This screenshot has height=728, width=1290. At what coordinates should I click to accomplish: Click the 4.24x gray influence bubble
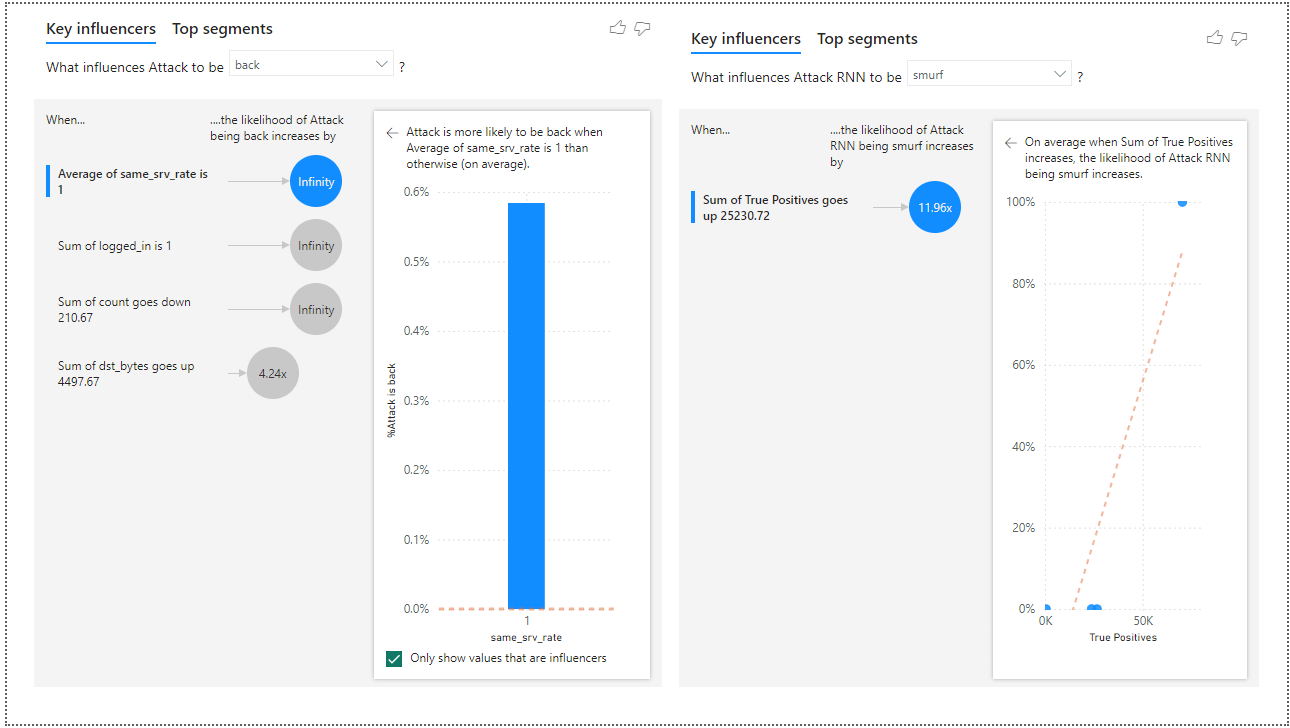(x=272, y=373)
